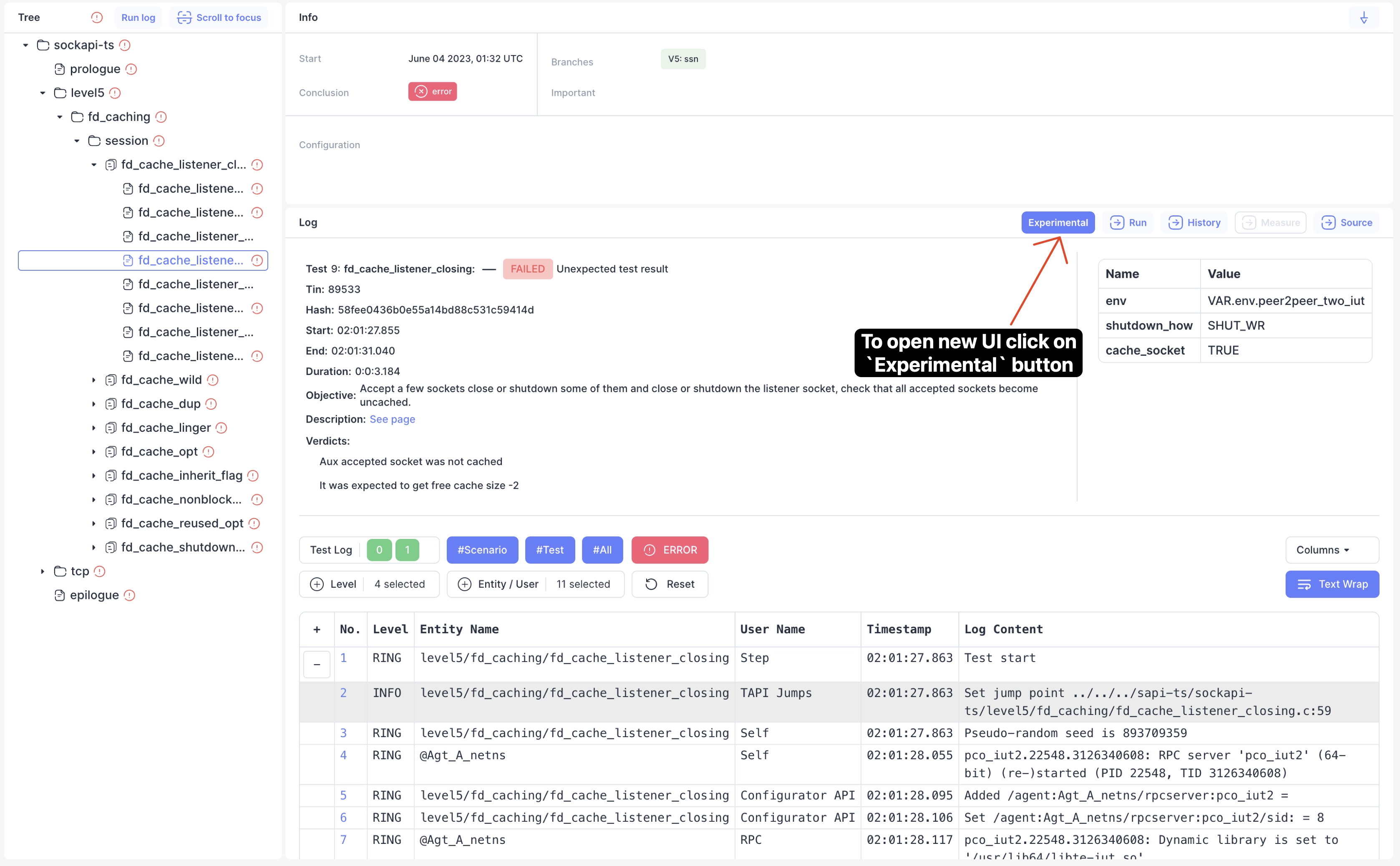Toggle test log nesting level 0
The width and height of the screenshot is (1400, 866).
point(378,550)
